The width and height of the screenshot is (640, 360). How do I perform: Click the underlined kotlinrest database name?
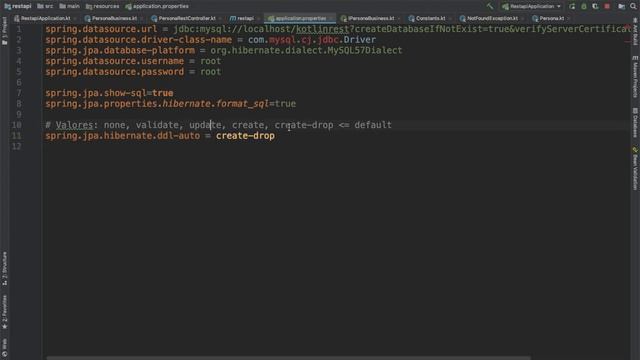[322, 29]
